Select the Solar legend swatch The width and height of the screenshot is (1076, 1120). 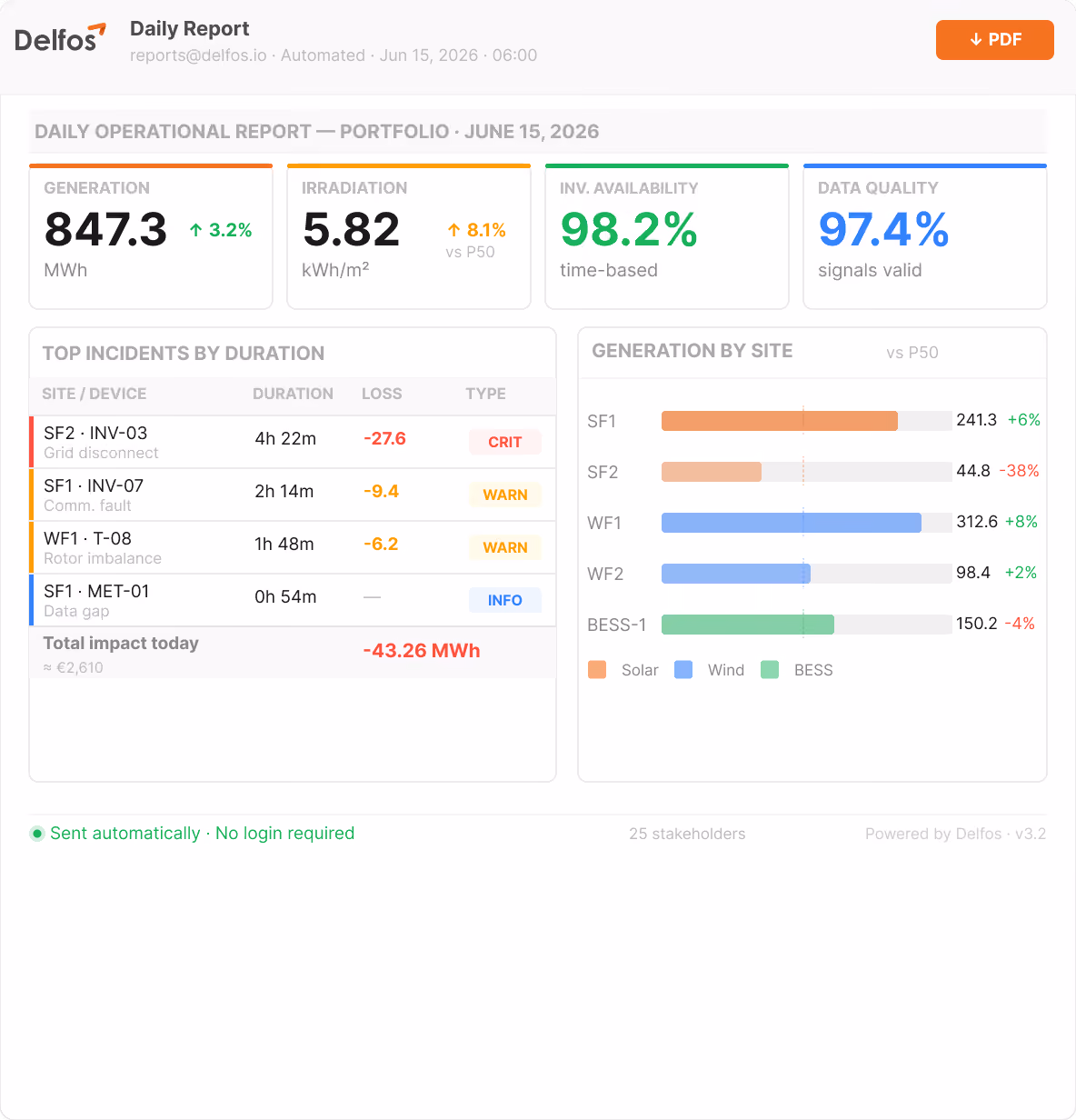click(597, 670)
